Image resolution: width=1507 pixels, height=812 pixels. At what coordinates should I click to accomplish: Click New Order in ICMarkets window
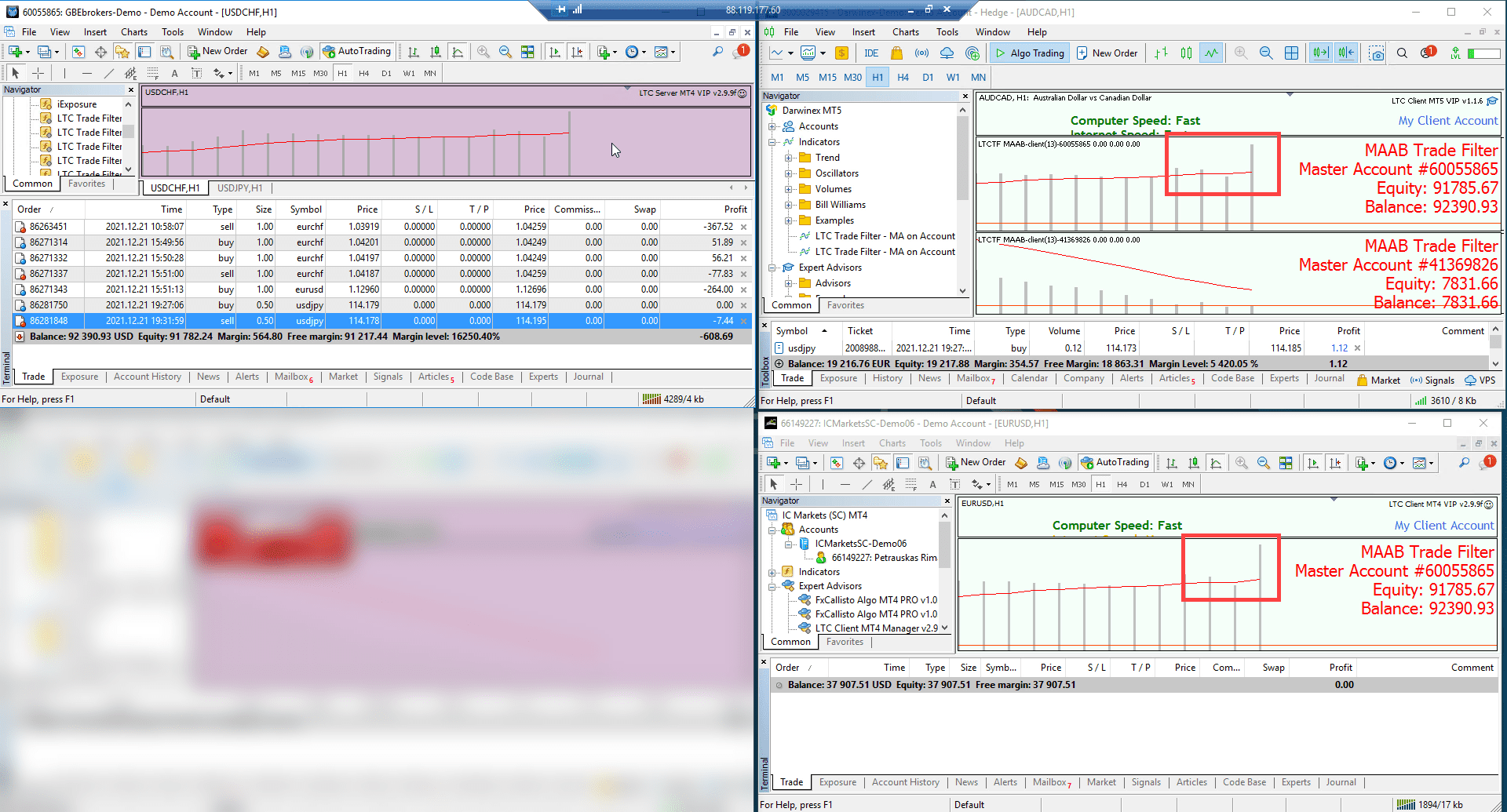pyautogui.click(x=976, y=463)
